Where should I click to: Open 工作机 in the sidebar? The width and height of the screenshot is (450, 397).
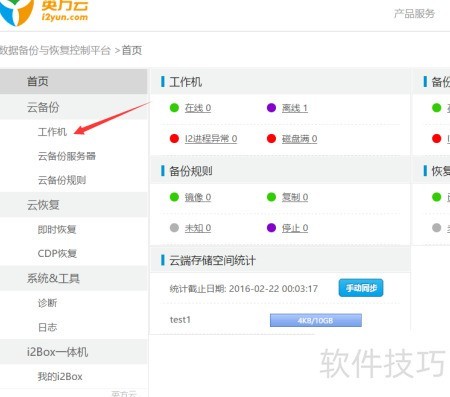52,132
